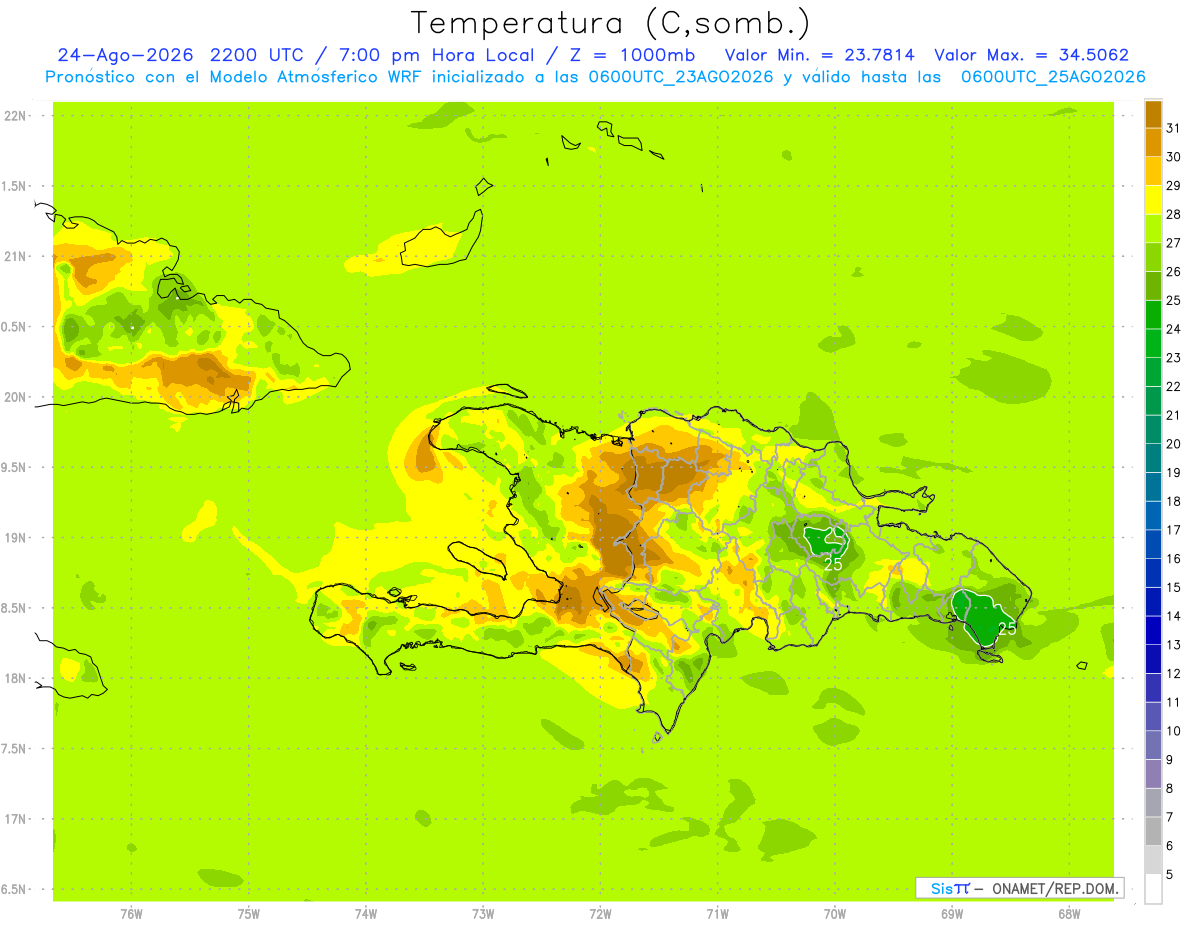Select the '0600UTC_23AGO2026' initialization timestamp
This screenshot has height=927, width=1200.
coord(680,77)
